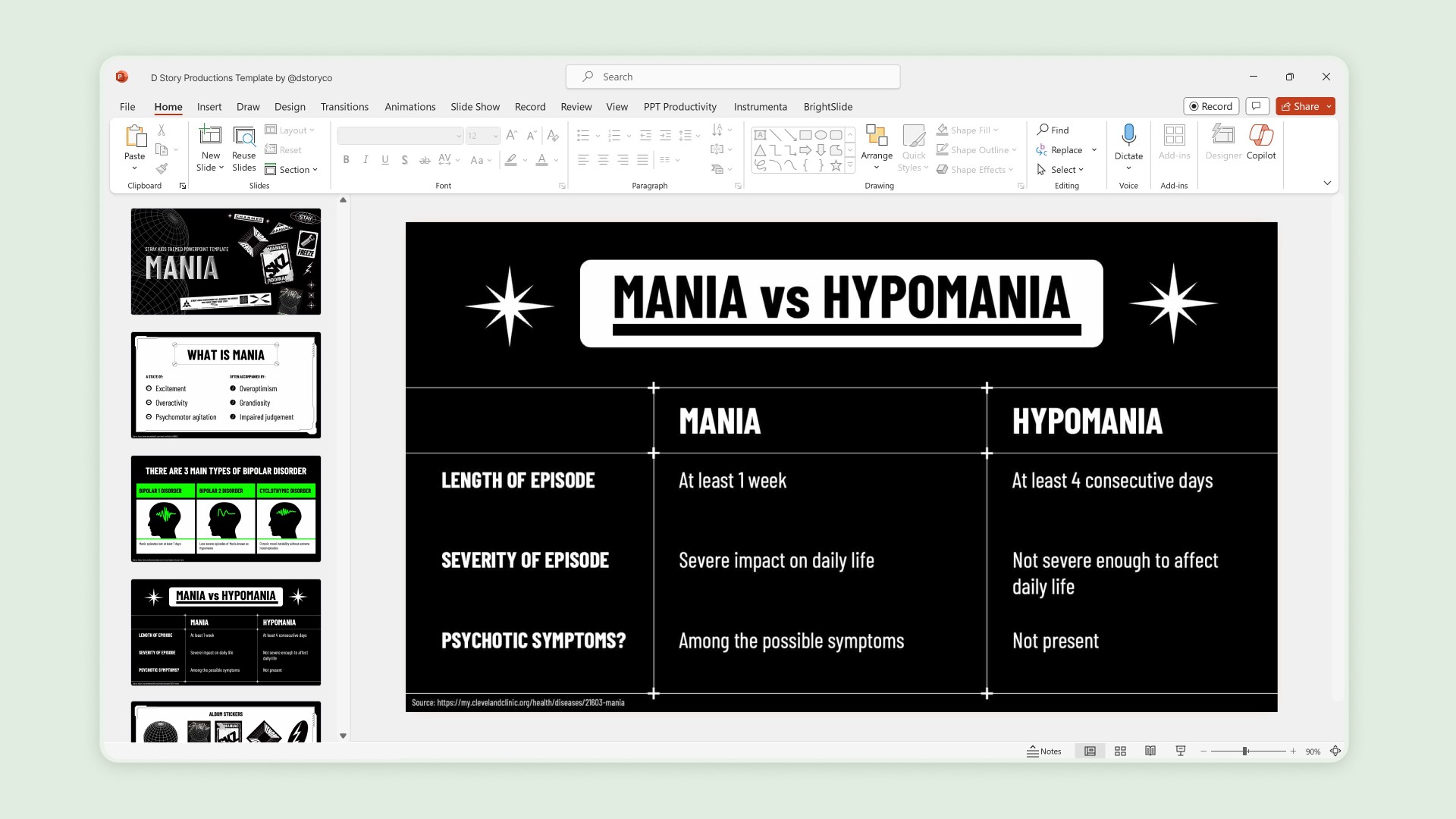
Task: Open Copilot from the ribbon
Action: pyautogui.click(x=1260, y=136)
